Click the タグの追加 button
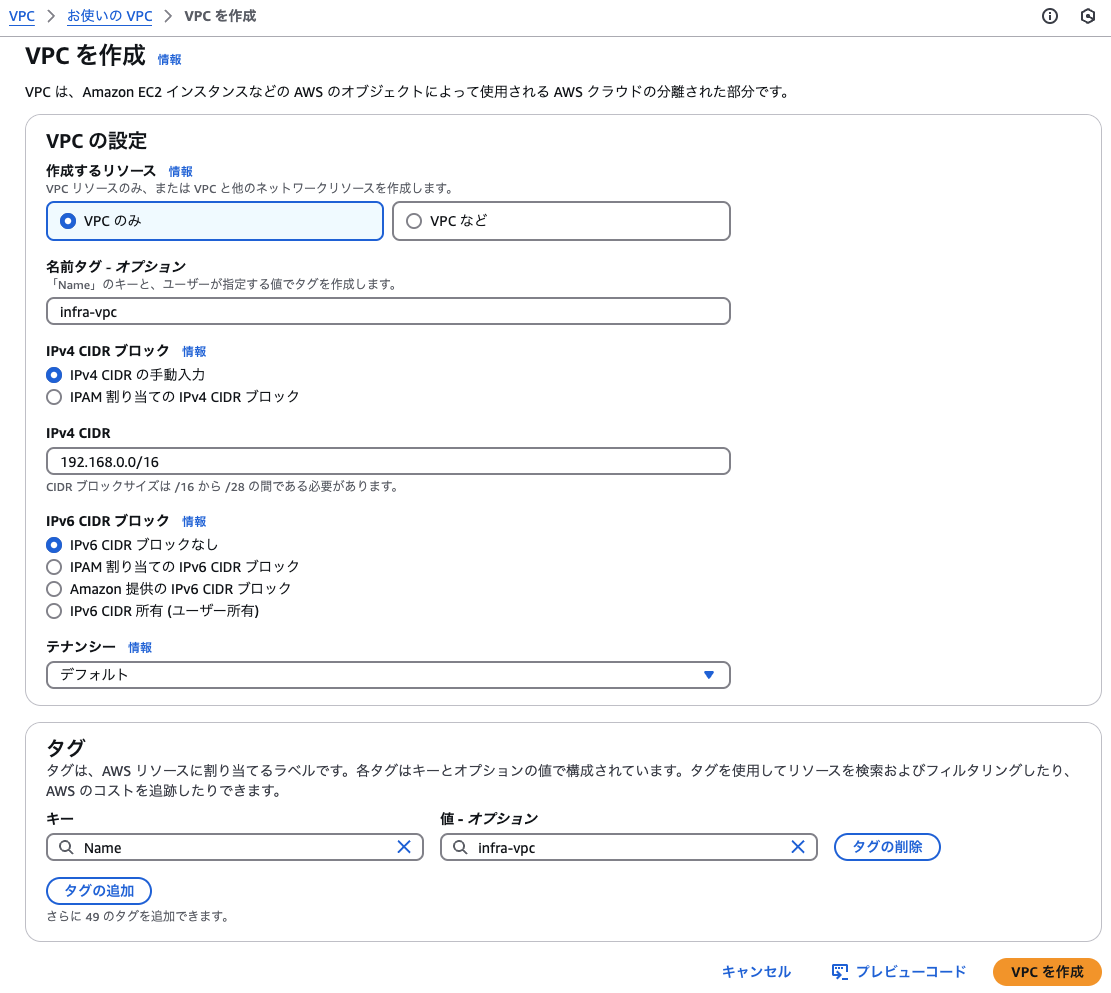This screenshot has width=1111, height=993. pyautogui.click(x=98, y=891)
